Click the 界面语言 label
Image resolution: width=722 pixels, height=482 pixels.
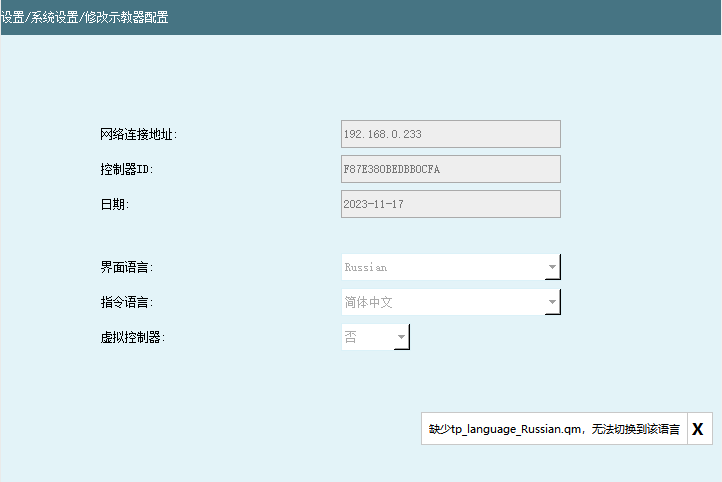point(126,268)
